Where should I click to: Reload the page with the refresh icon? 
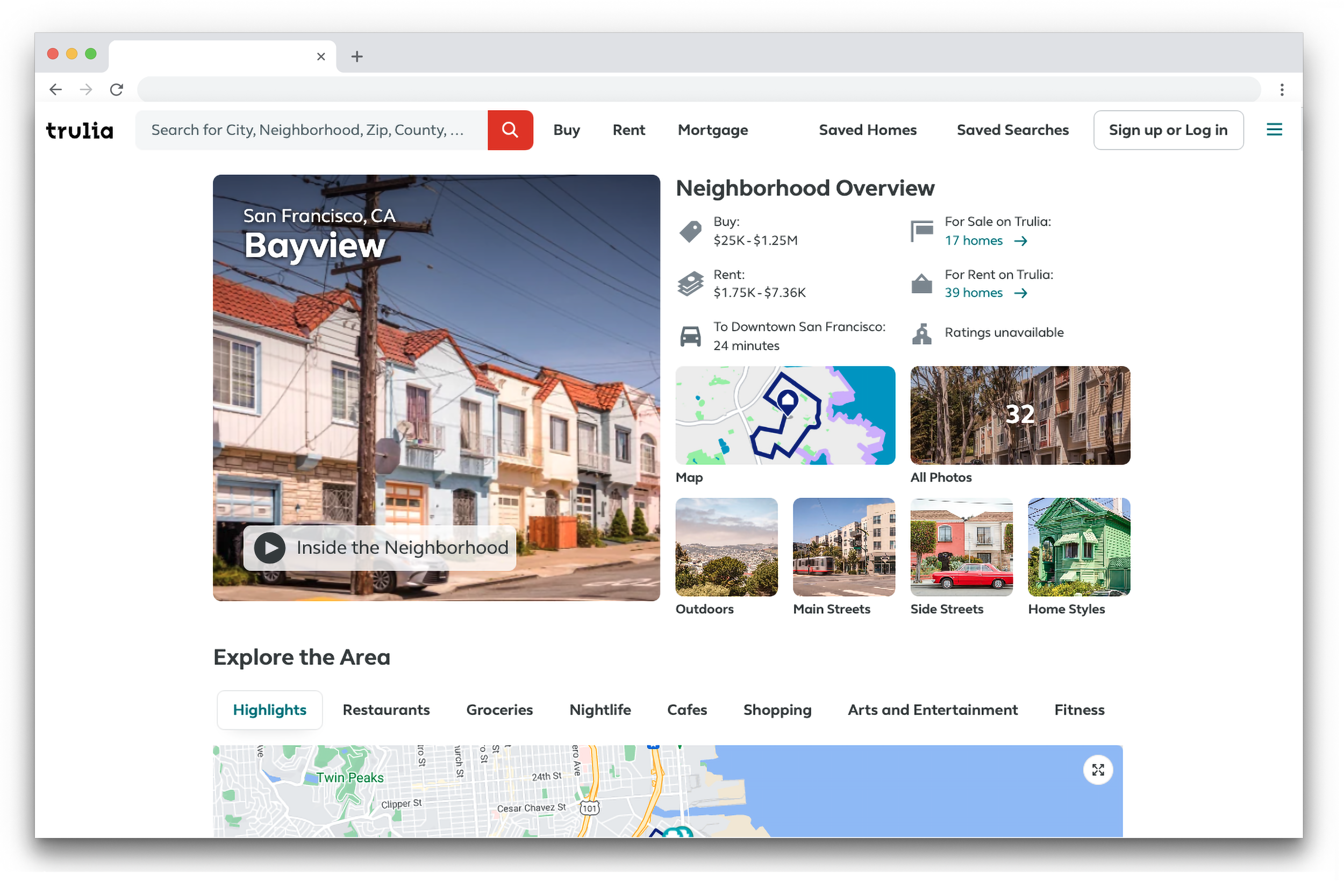pyautogui.click(x=117, y=89)
